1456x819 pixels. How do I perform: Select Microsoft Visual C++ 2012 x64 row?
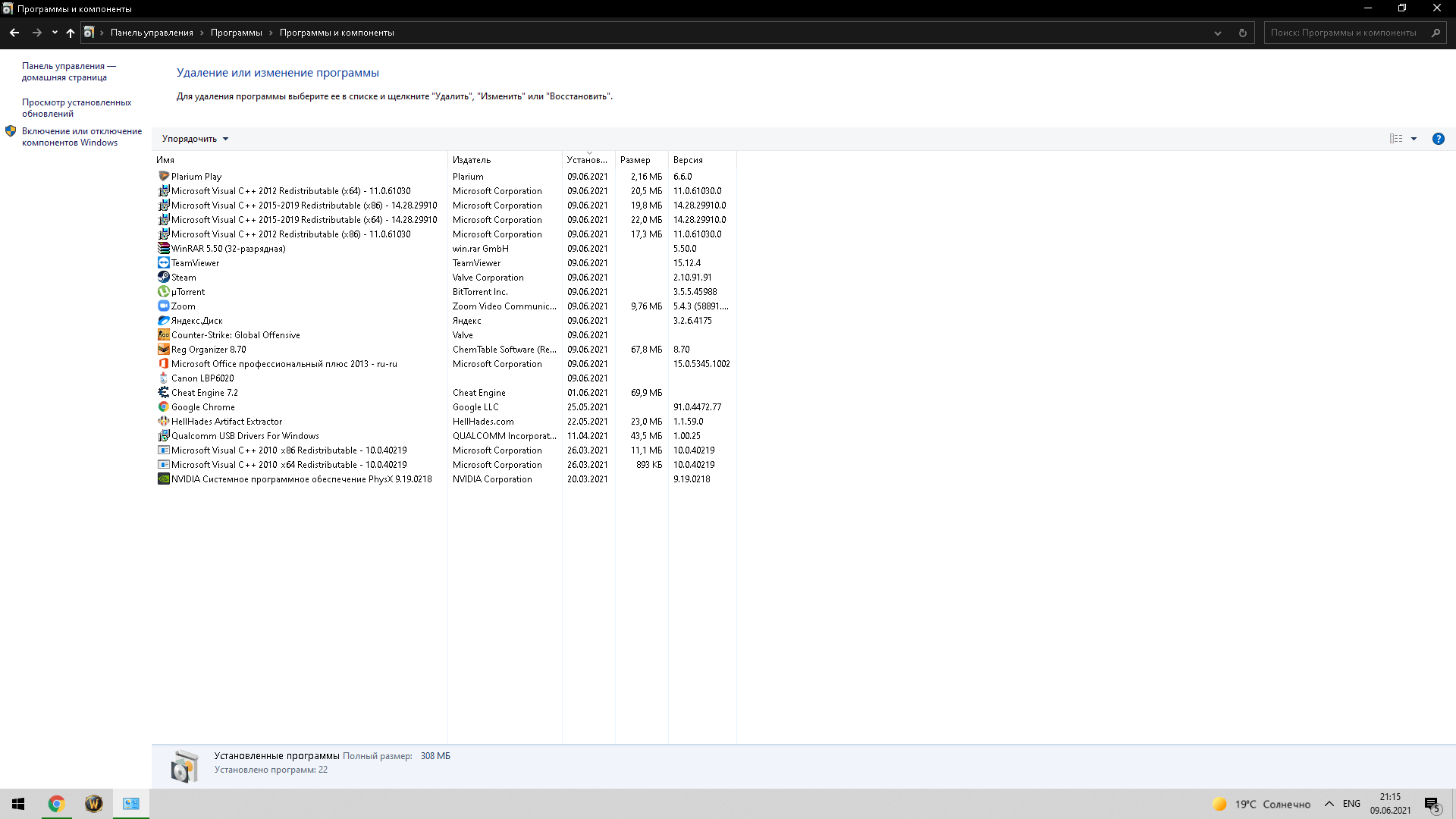click(444, 191)
